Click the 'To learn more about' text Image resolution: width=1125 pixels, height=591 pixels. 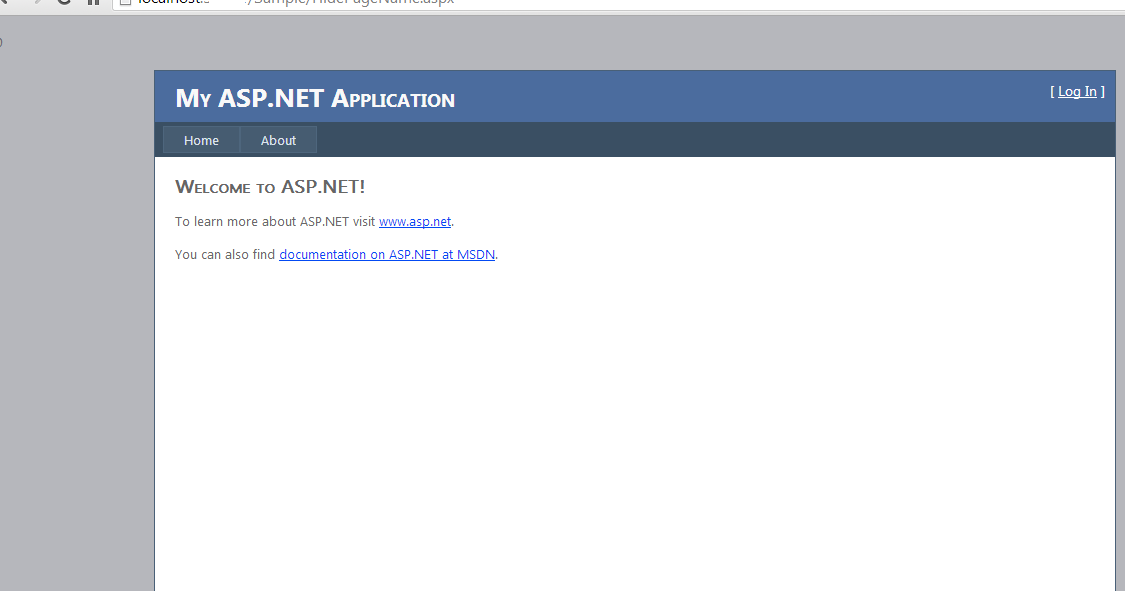coord(235,222)
